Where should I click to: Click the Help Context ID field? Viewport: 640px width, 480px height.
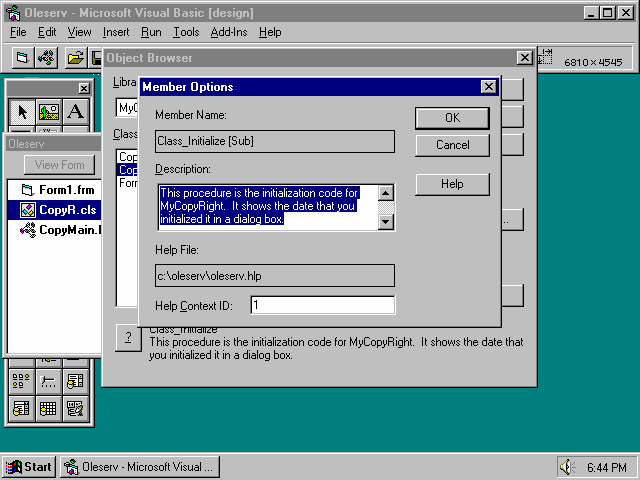[322, 305]
